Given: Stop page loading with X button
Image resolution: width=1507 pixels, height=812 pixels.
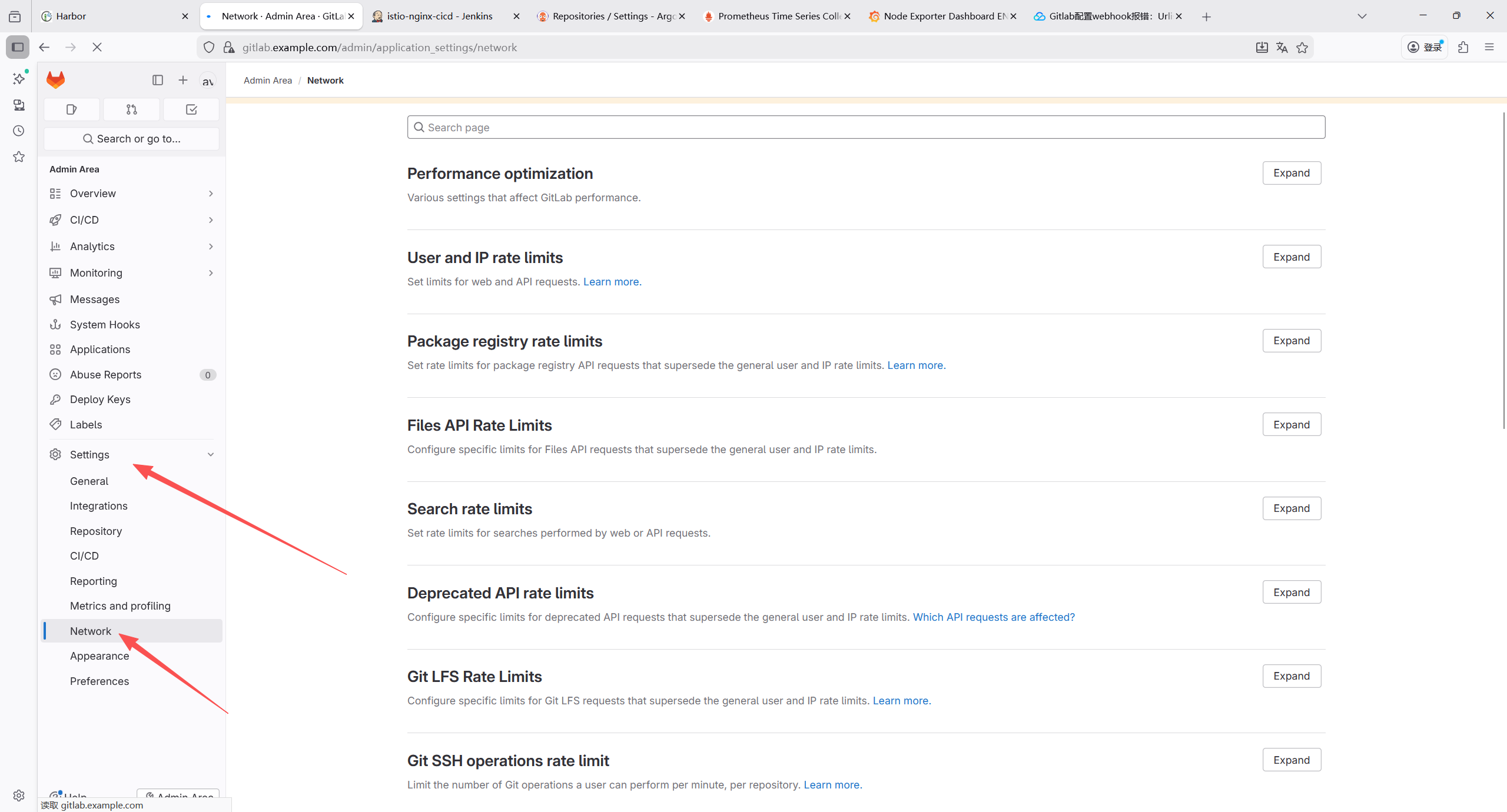Looking at the screenshot, I should point(97,48).
